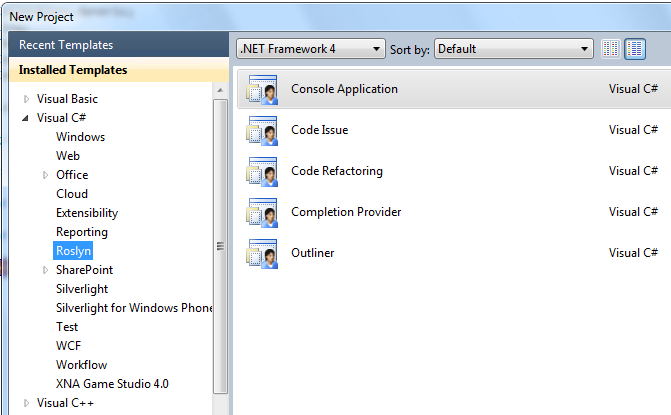Open the .NET Framework 4 dropdown
This screenshot has width=671, height=415.
click(311, 49)
